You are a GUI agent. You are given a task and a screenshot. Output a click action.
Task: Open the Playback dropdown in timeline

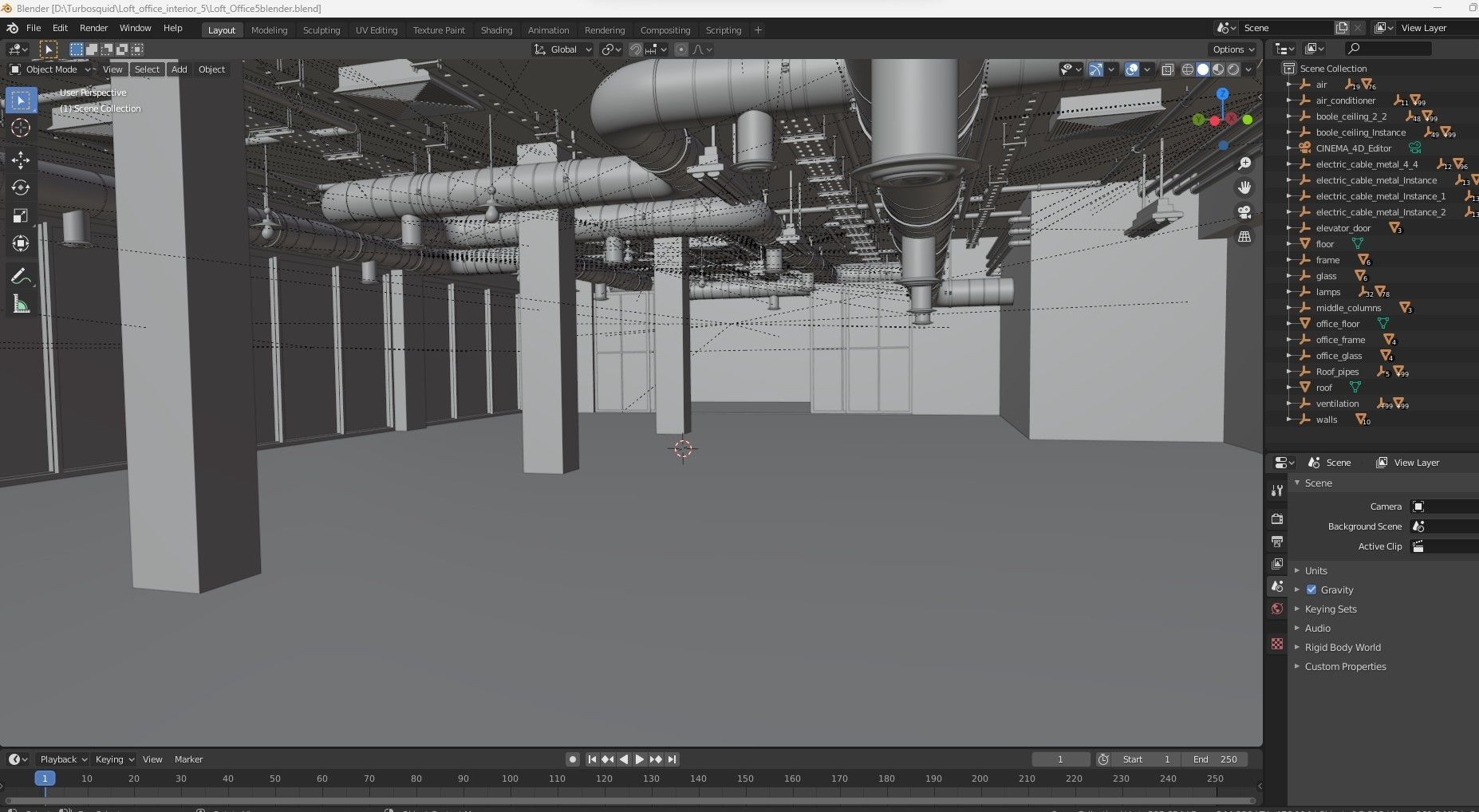tap(63, 759)
